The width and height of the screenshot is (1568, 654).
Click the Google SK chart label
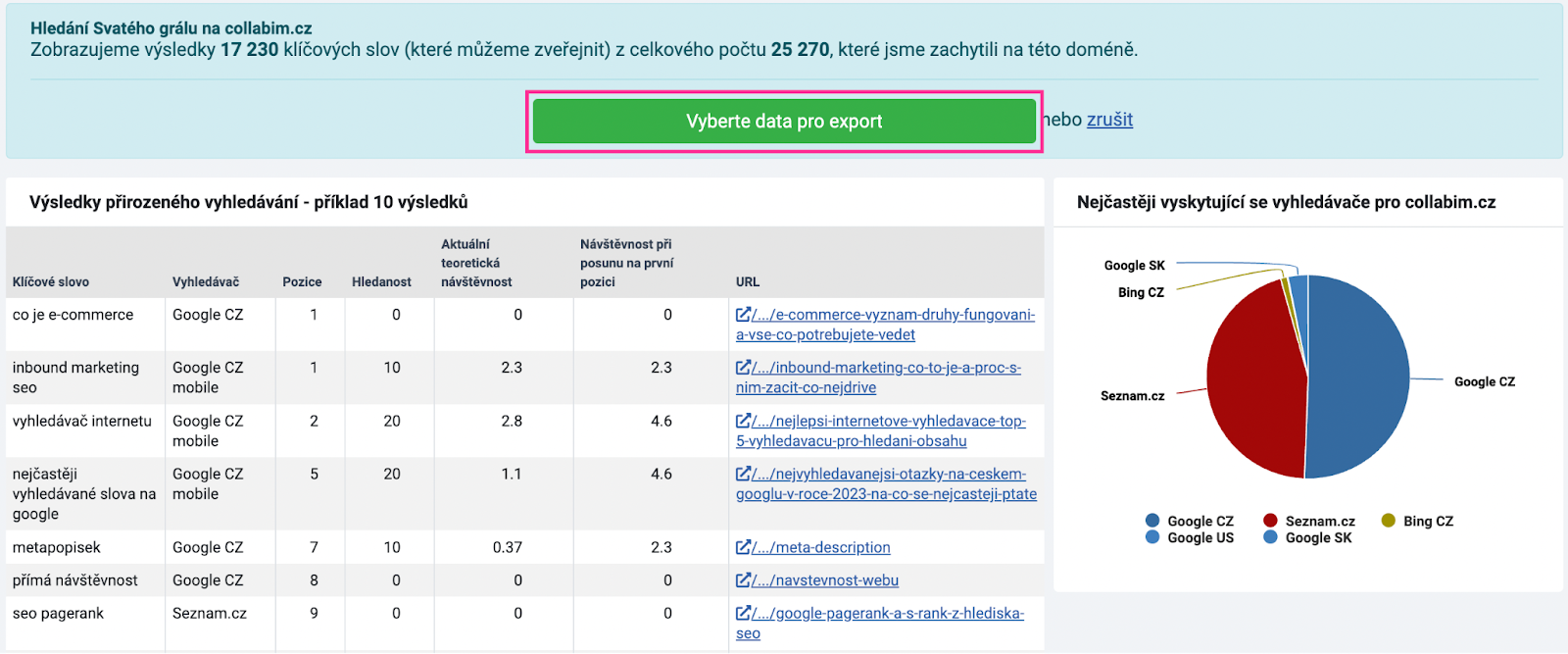(x=1135, y=265)
